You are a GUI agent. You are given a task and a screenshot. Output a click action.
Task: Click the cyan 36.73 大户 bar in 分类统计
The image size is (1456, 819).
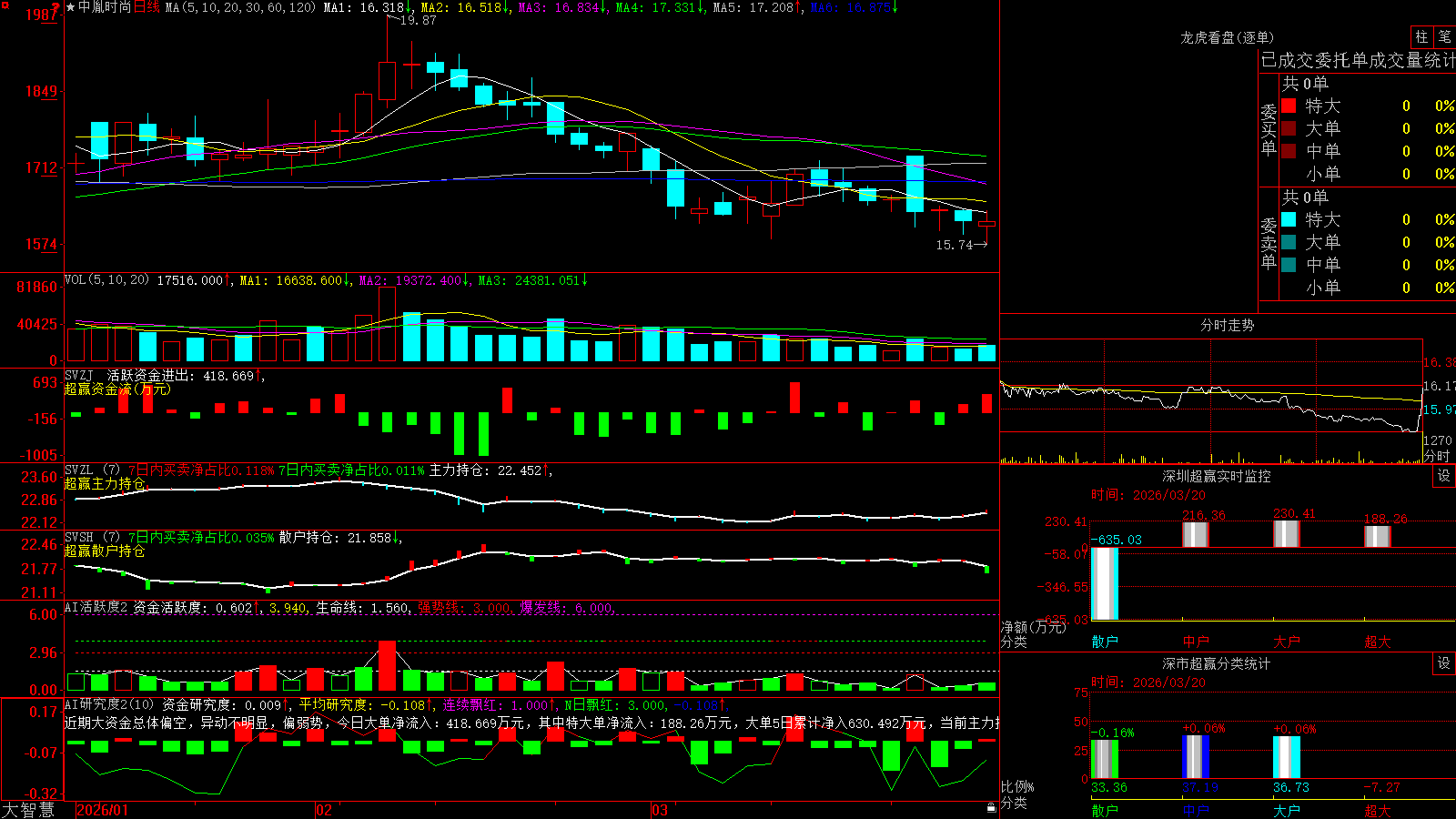coord(1287,757)
